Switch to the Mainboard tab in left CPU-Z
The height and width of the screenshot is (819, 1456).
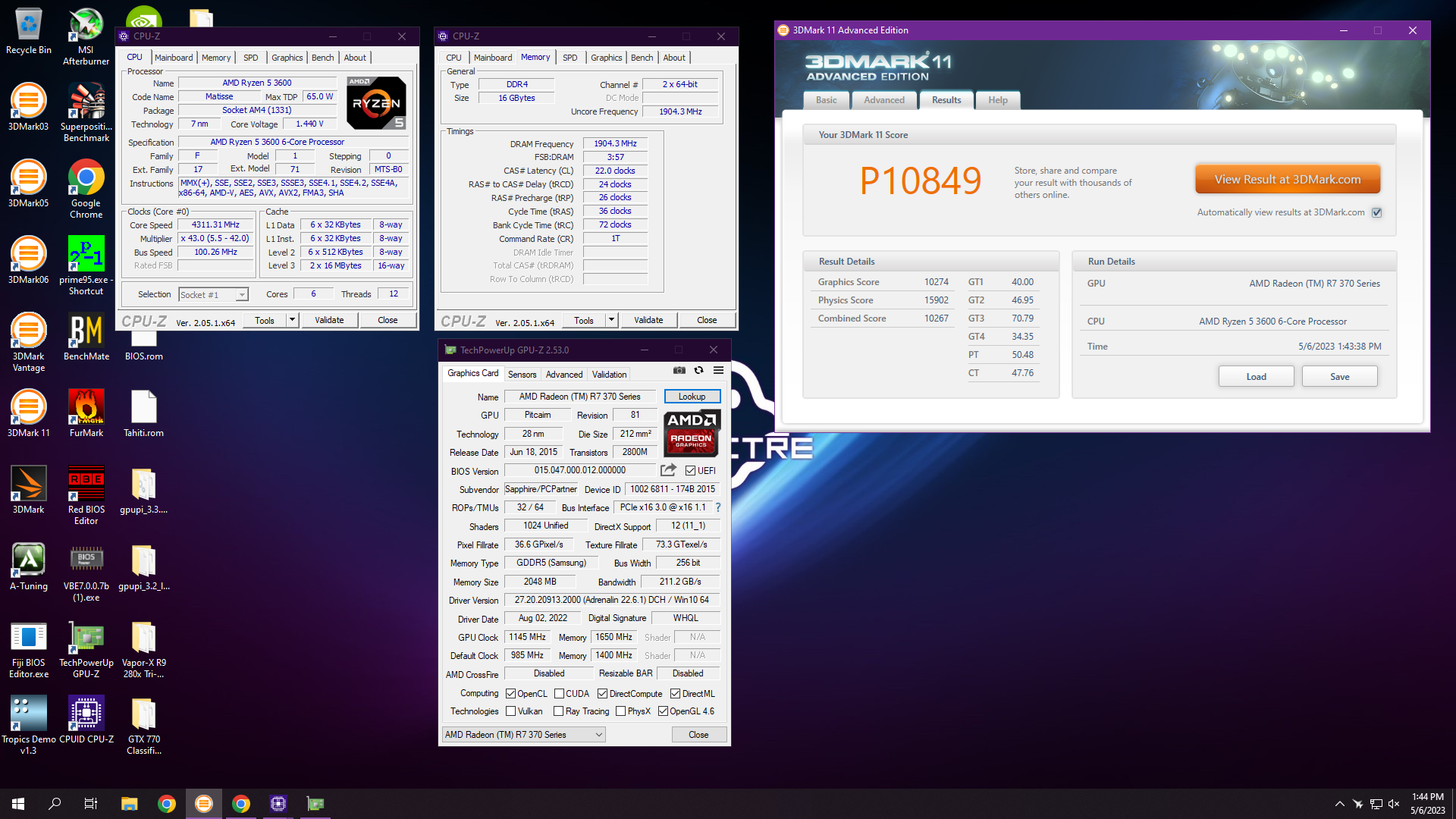174,58
